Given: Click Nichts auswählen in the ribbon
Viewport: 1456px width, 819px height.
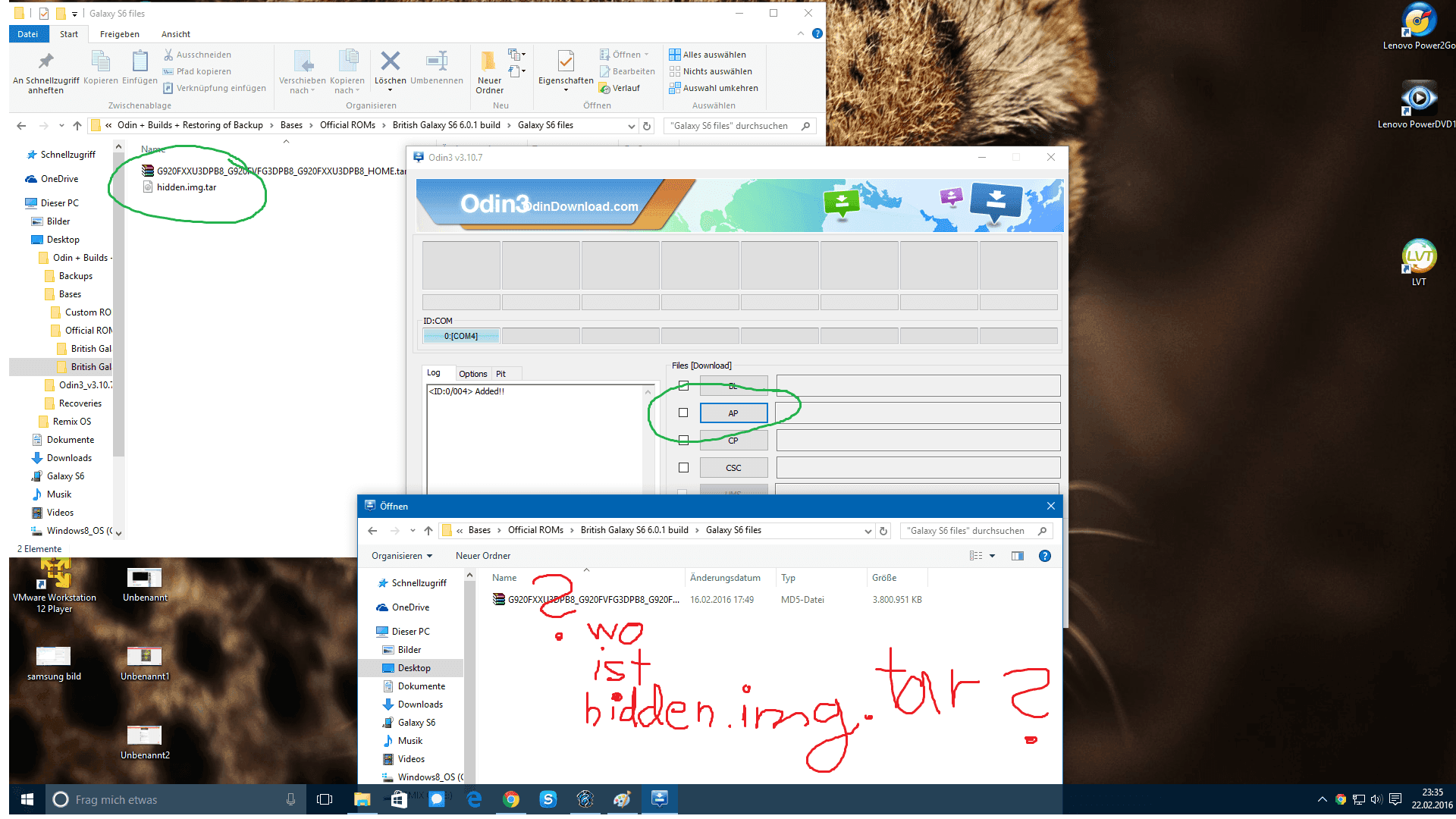Looking at the screenshot, I should coord(711,71).
